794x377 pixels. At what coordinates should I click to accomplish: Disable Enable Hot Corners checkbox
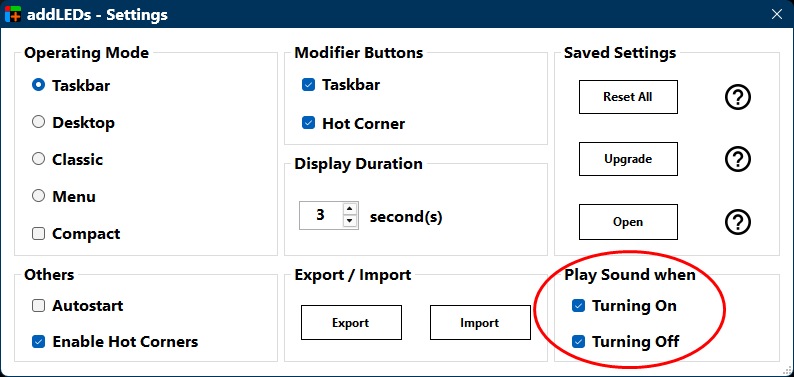coord(38,342)
